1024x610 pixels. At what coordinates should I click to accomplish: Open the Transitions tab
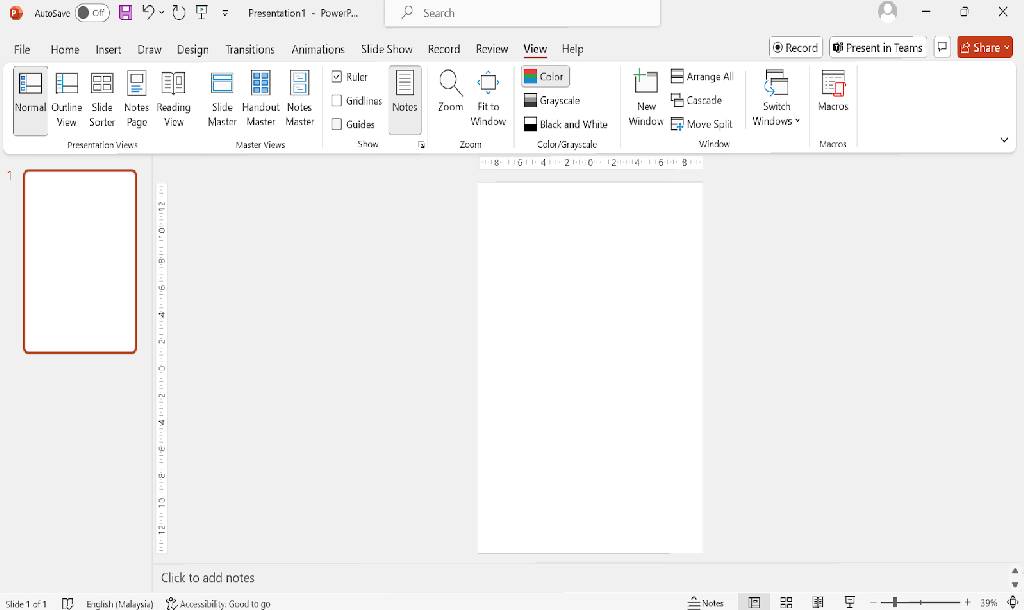click(250, 49)
